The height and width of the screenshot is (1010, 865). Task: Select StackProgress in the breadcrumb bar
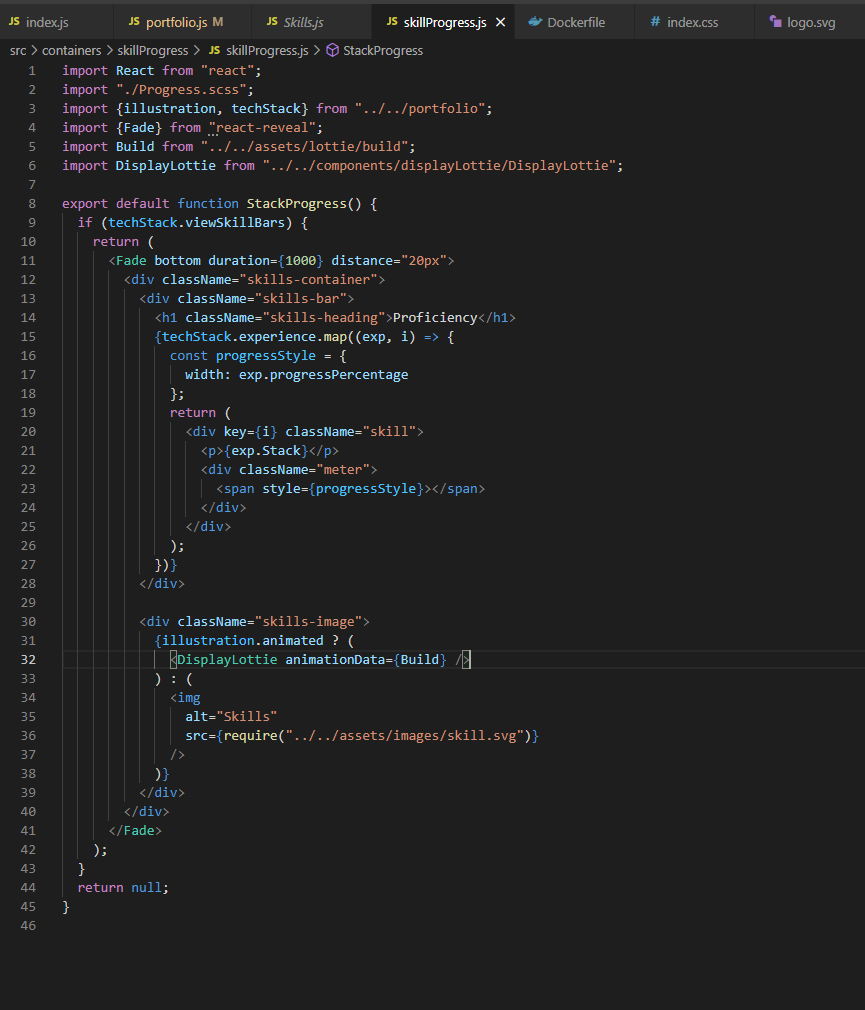click(386, 50)
